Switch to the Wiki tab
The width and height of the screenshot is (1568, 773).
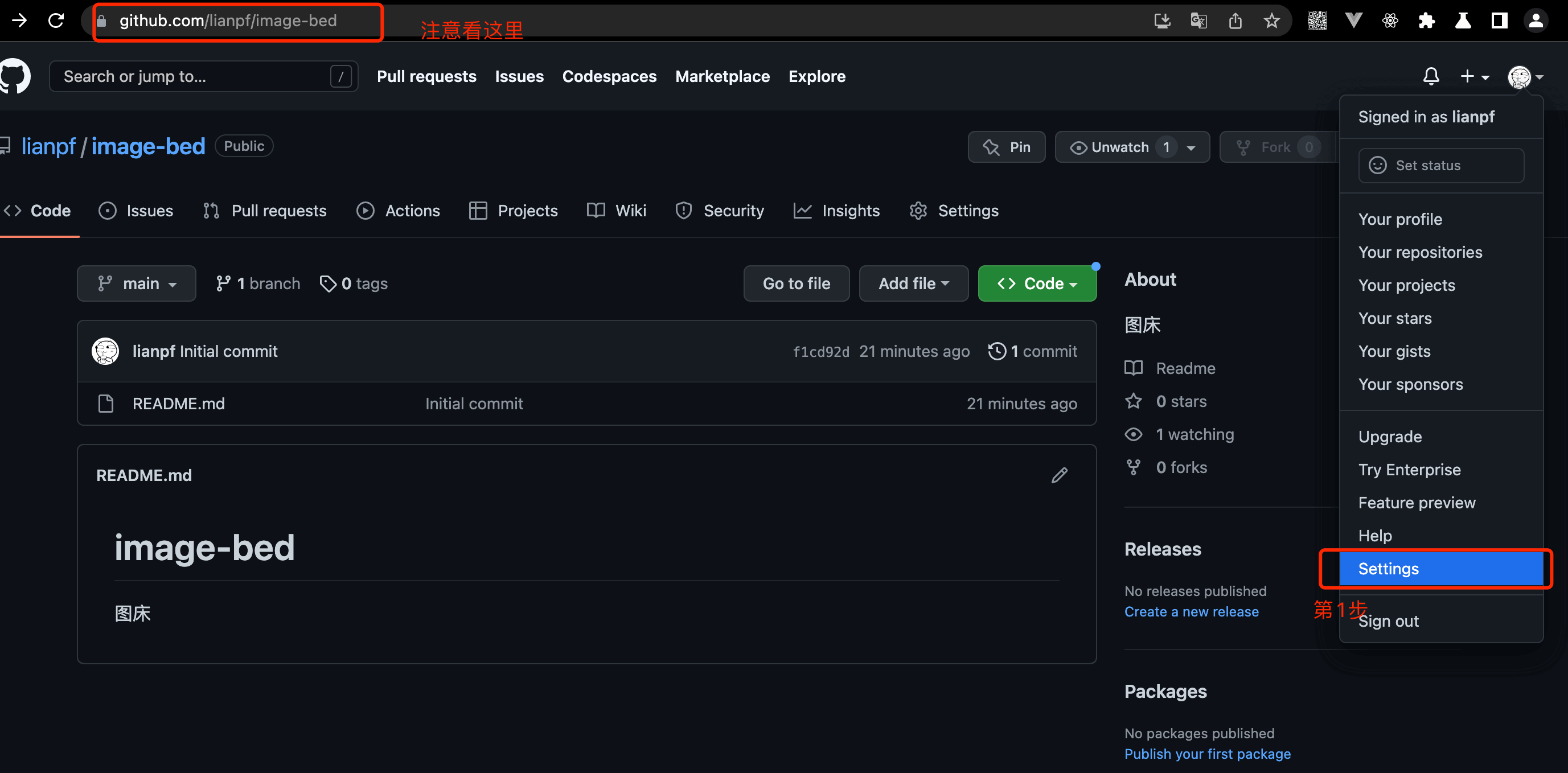point(617,211)
